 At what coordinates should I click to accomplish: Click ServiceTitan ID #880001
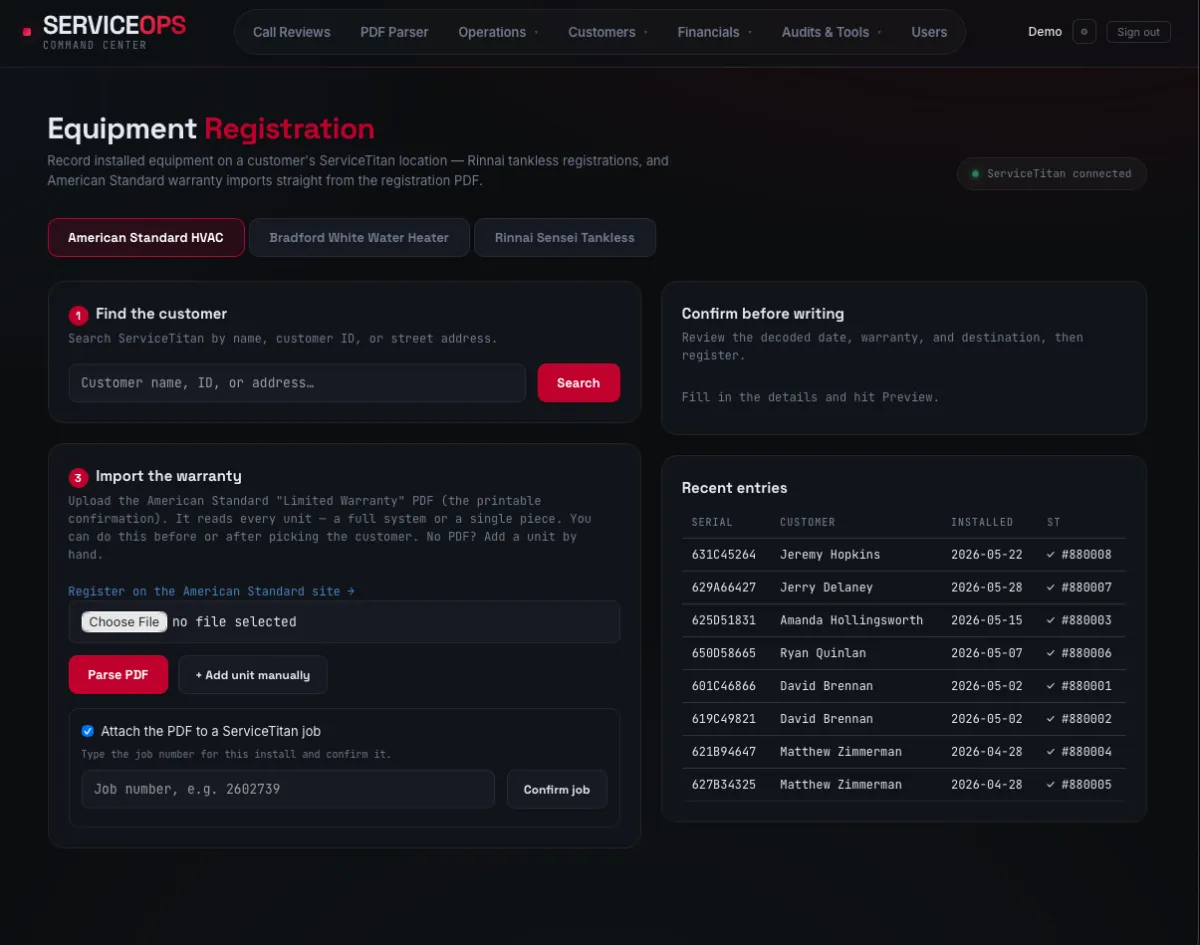[1086, 686]
